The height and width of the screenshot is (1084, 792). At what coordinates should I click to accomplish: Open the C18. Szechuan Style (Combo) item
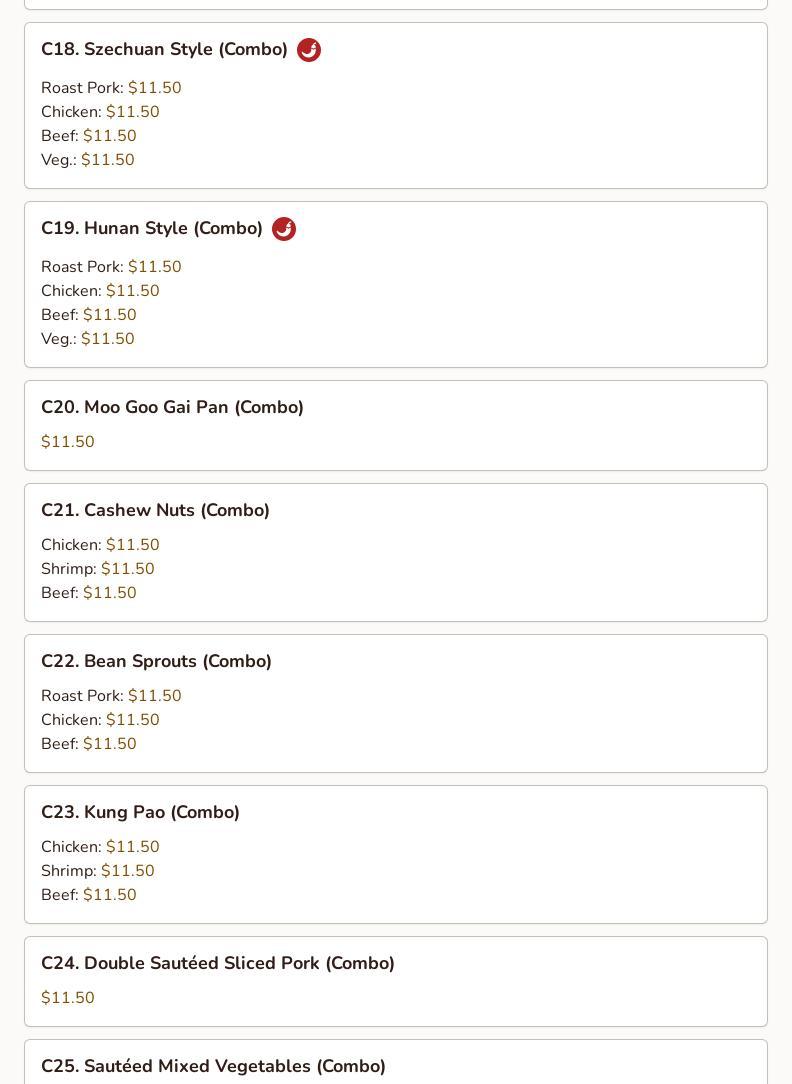(396, 106)
